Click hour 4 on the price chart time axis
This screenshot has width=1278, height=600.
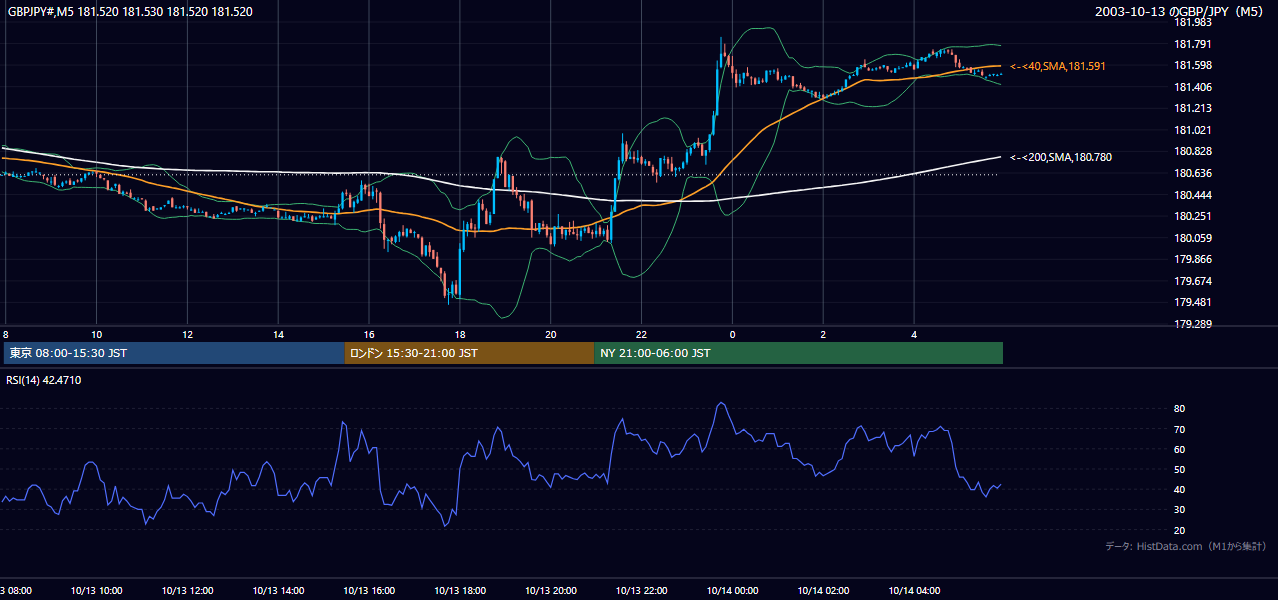[x=914, y=334]
